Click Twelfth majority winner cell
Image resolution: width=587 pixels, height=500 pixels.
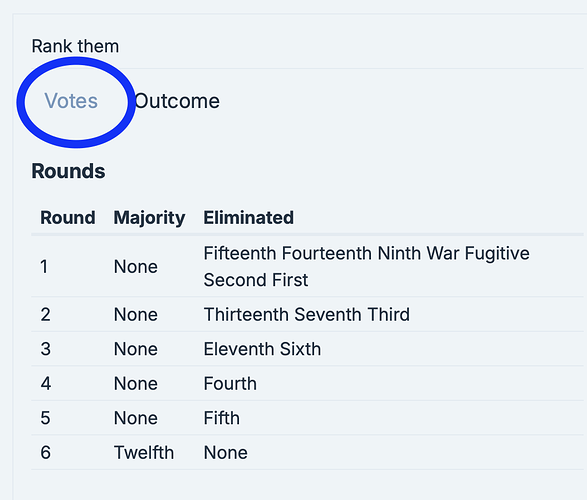(144, 452)
